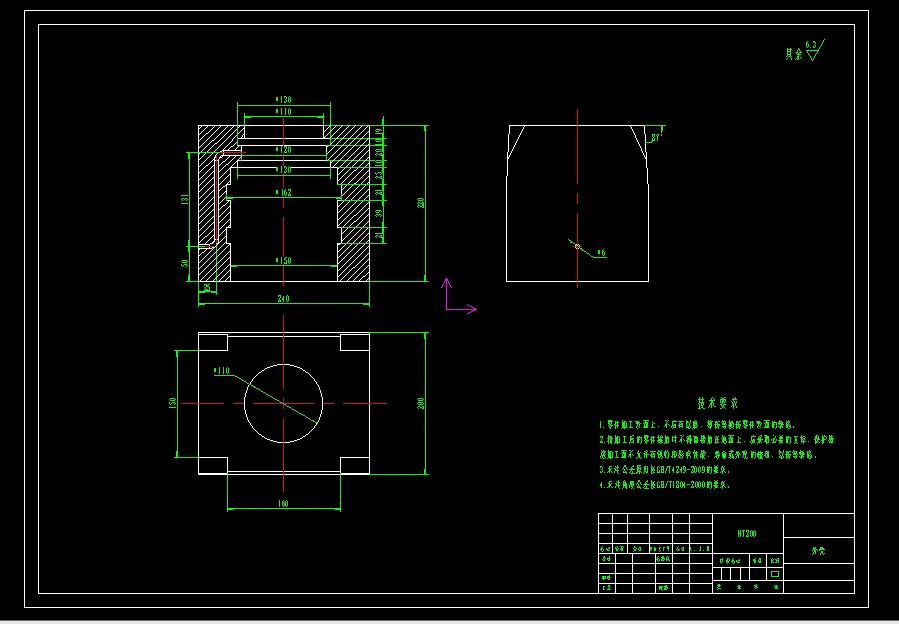Click the 160 dimension below plan view

[x=283, y=504]
